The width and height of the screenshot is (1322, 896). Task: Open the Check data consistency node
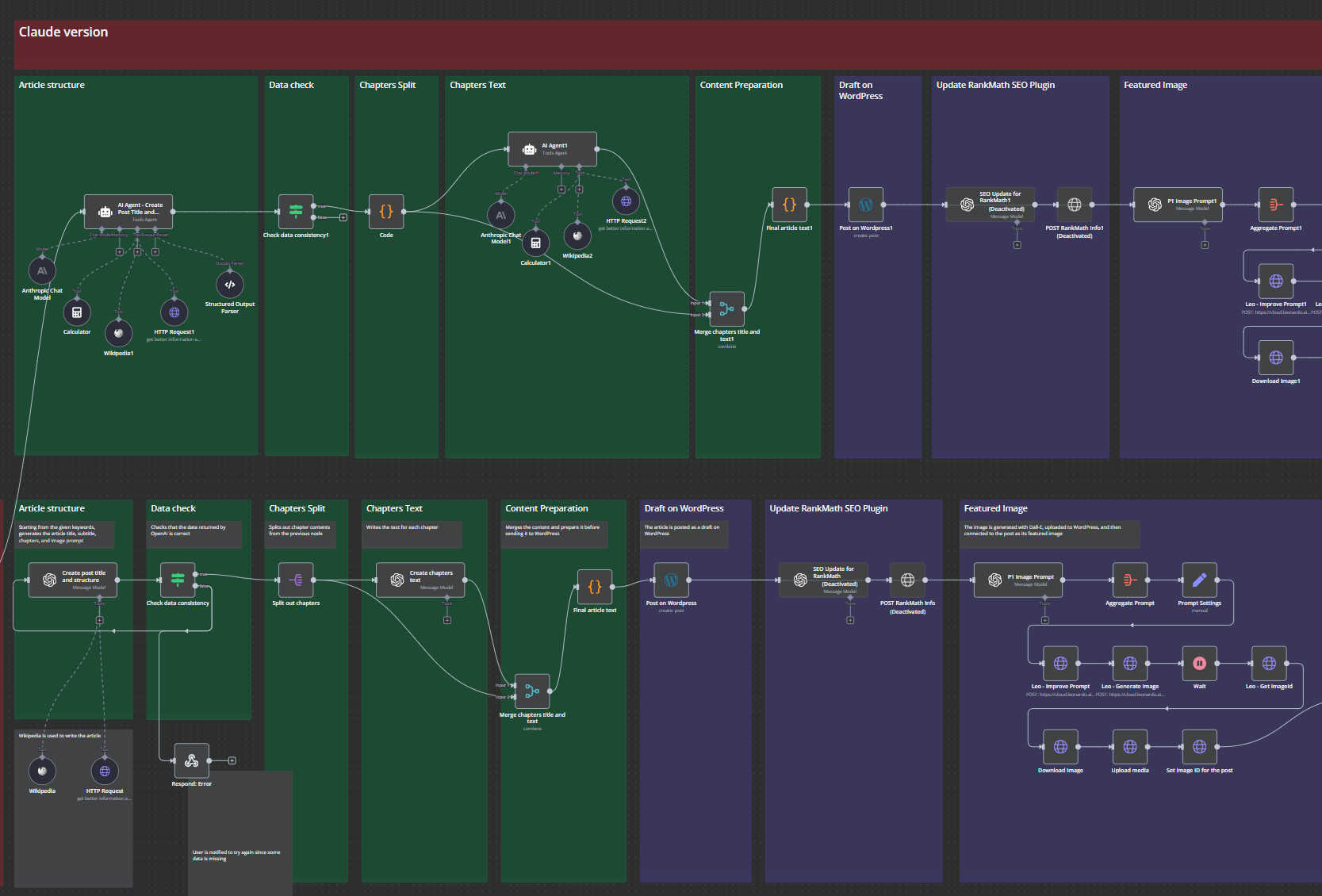pyautogui.click(x=178, y=580)
